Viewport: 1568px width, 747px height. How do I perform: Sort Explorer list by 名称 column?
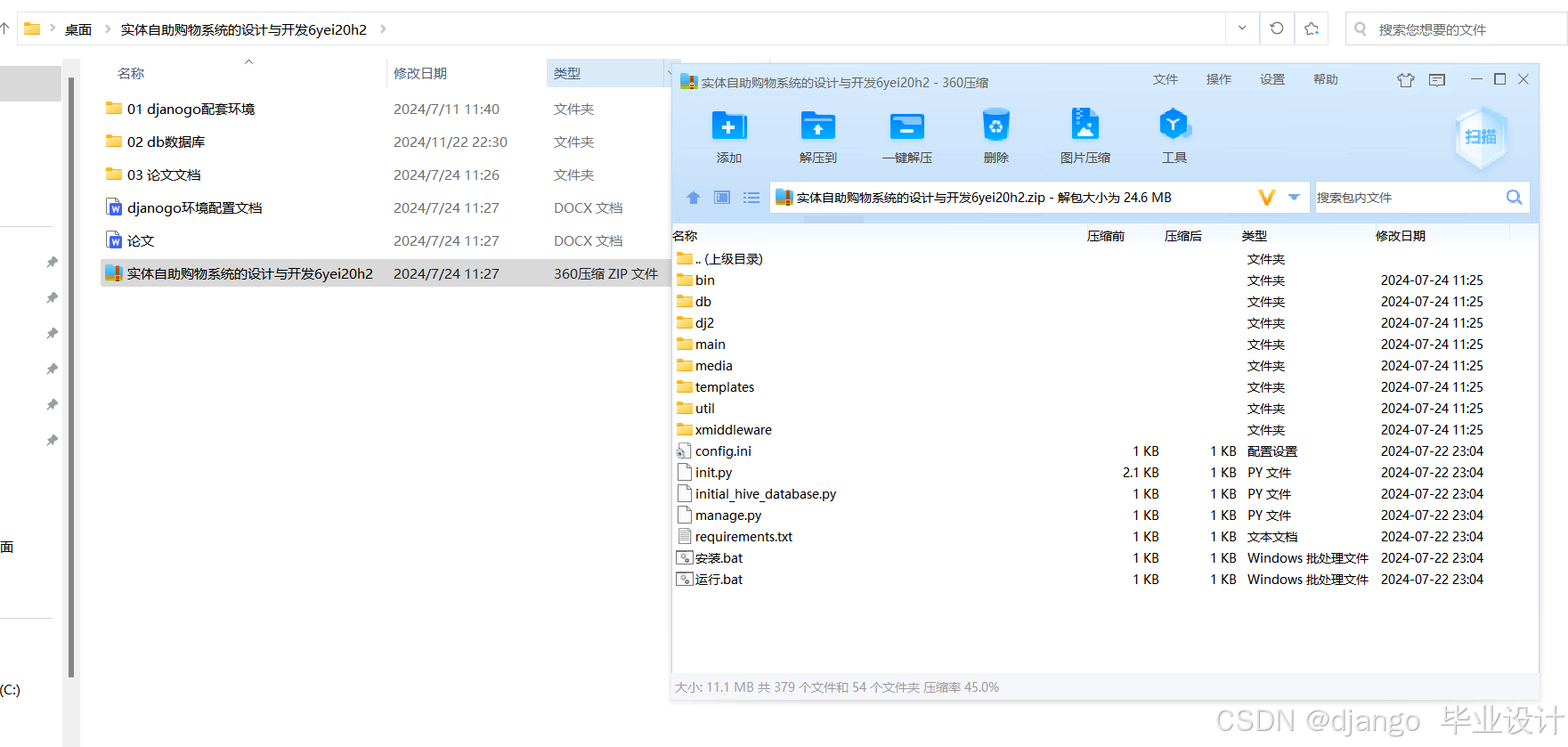pos(131,73)
